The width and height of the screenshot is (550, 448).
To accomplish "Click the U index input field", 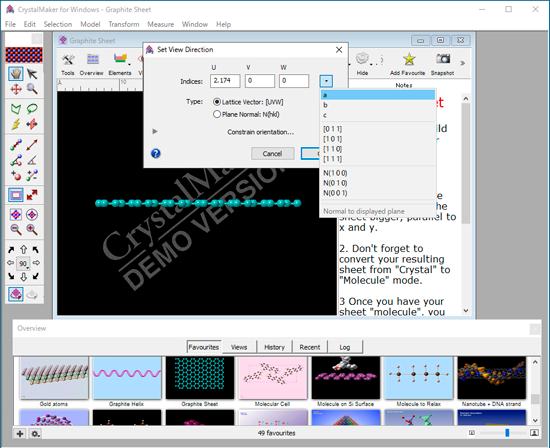I will pyautogui.click(x=225, y=81).
